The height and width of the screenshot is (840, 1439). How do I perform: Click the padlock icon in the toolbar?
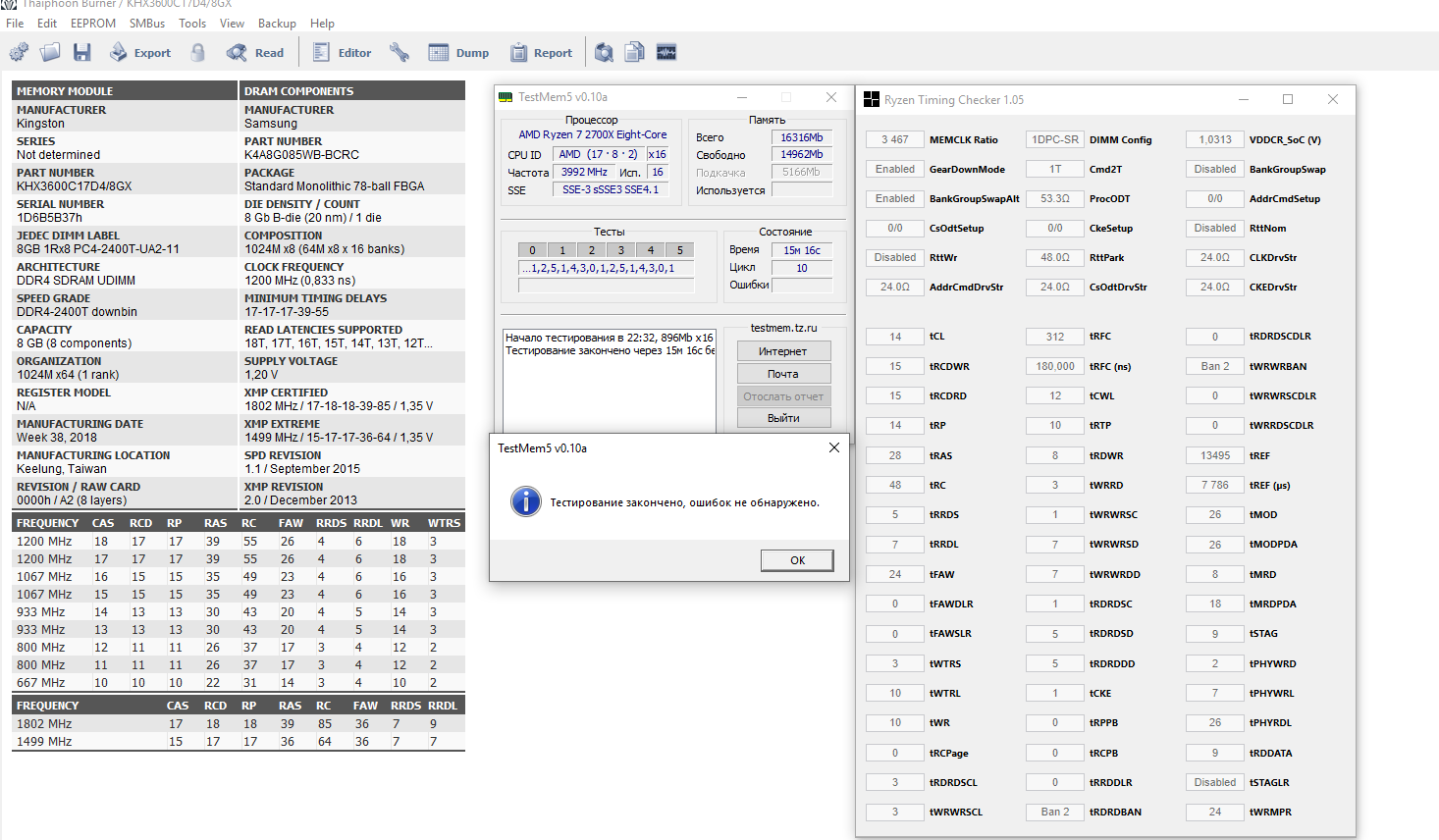click(197, 52)
